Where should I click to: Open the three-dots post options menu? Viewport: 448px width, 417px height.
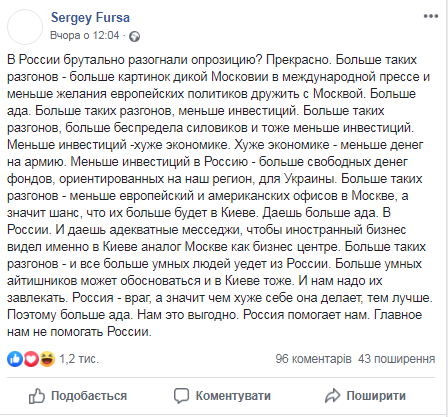tap(431, 16)
